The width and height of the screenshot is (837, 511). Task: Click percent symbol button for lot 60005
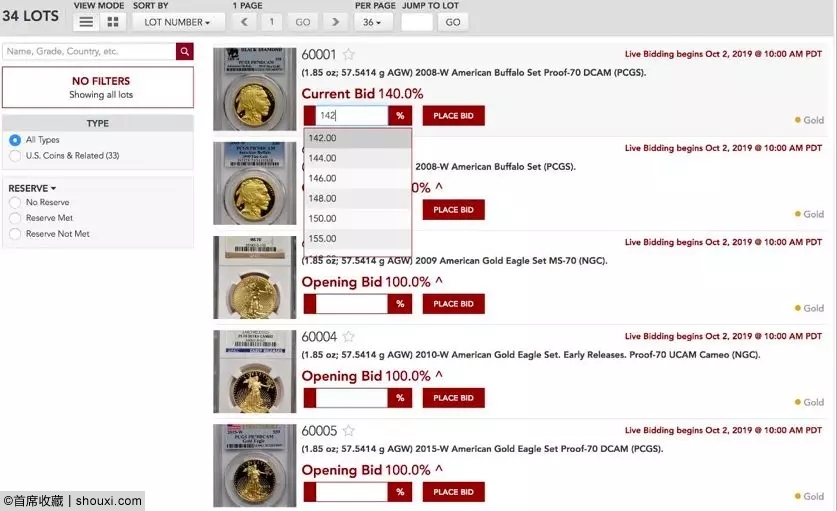(400, 492)
